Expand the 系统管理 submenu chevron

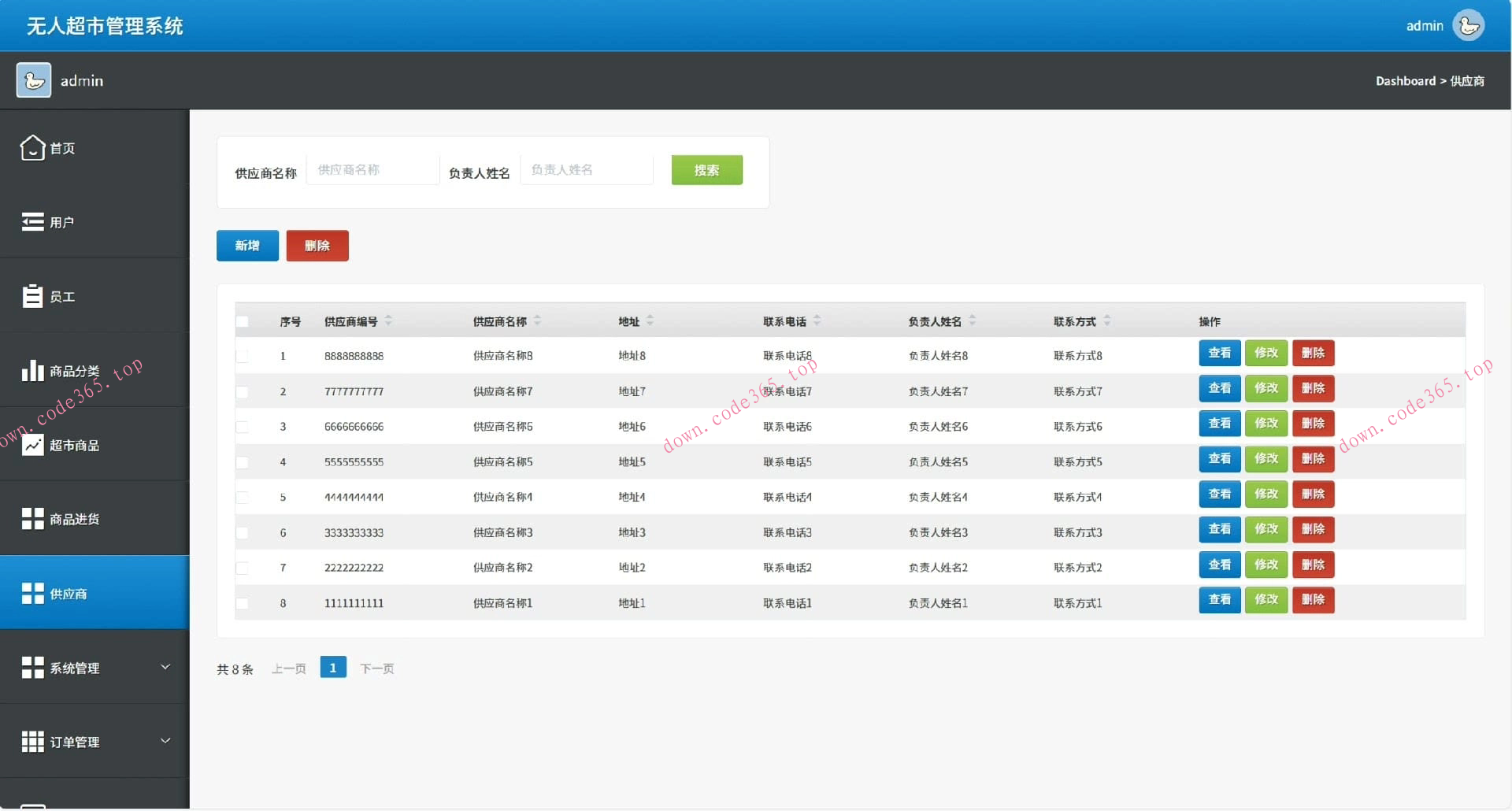(165, 667)
